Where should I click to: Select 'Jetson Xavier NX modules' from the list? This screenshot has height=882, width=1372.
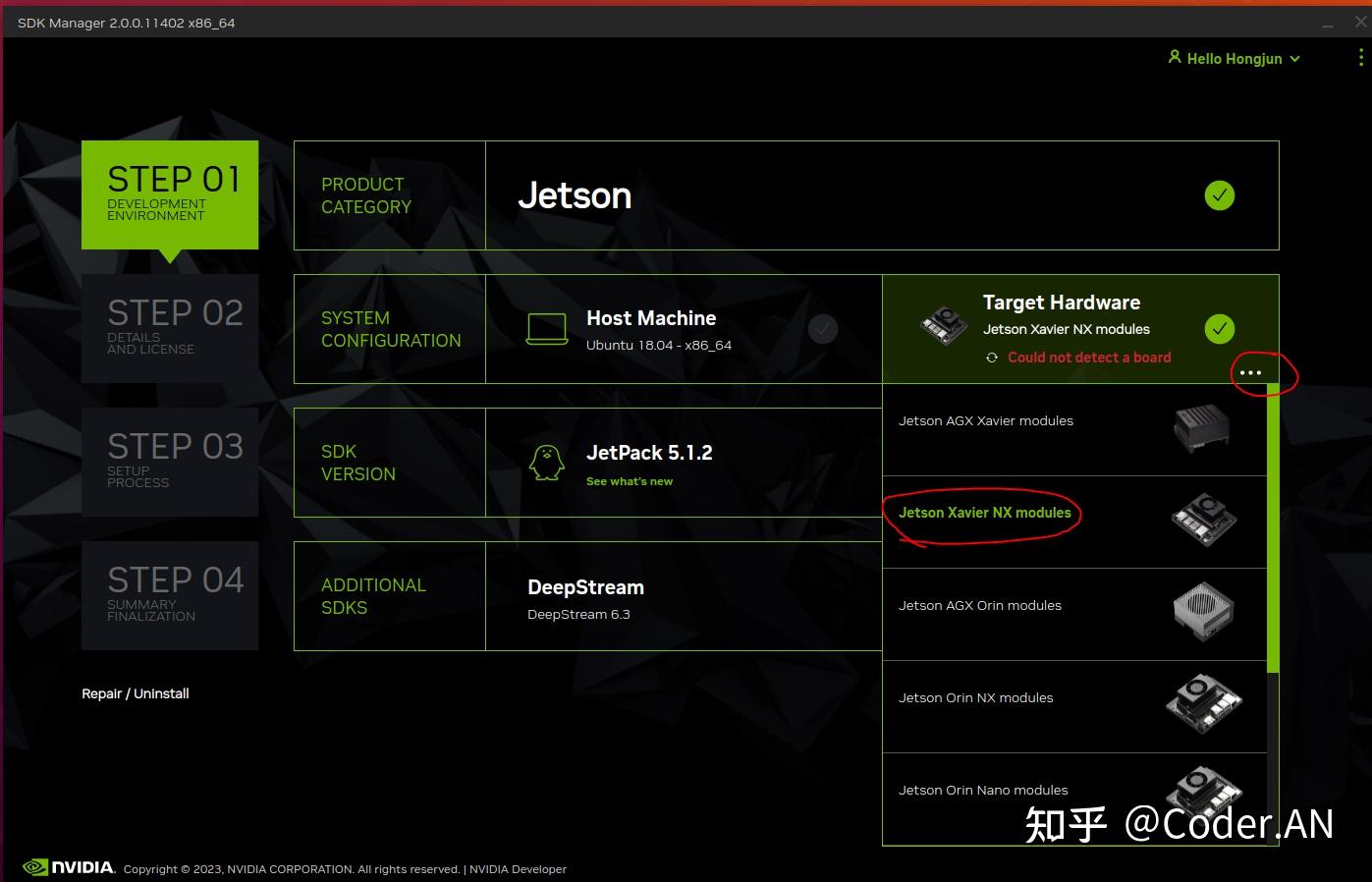tap(983, 513)
